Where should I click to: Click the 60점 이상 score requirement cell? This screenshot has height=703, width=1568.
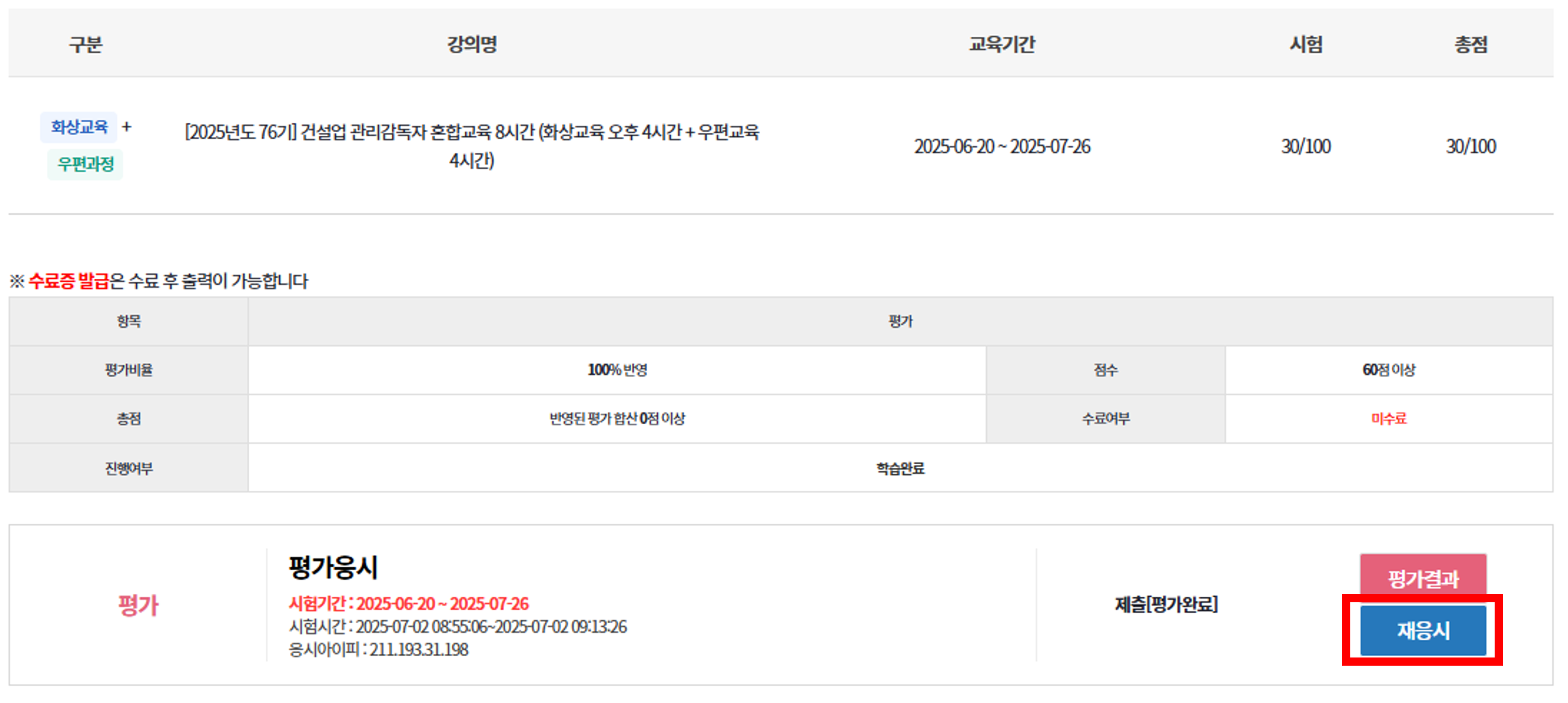pos(1388,370)
